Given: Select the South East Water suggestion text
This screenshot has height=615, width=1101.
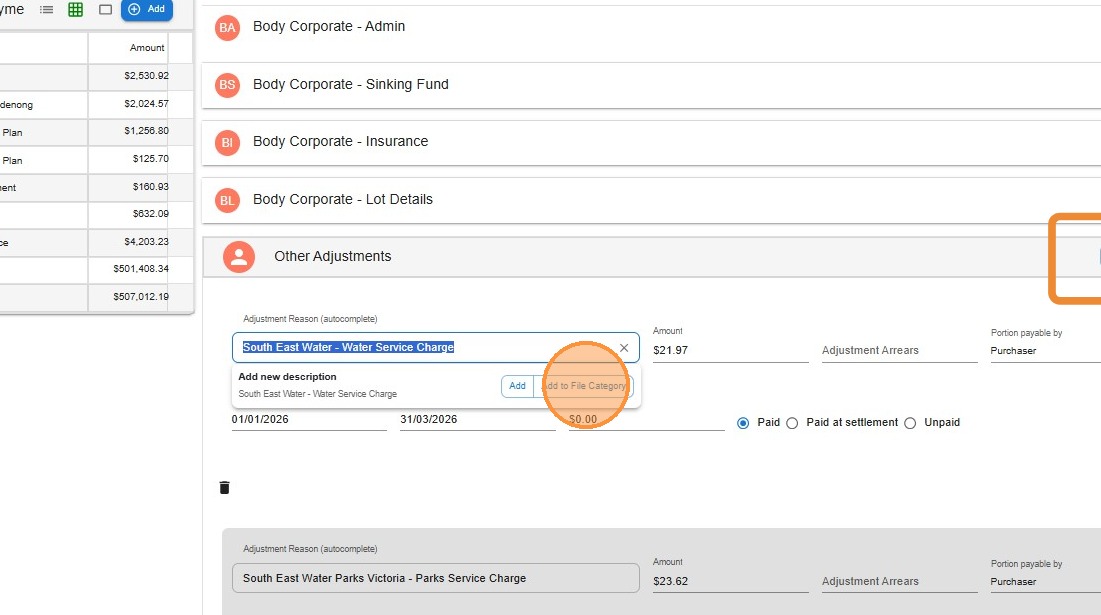Looking at the screenshot, I should click(x=317, y=394).
